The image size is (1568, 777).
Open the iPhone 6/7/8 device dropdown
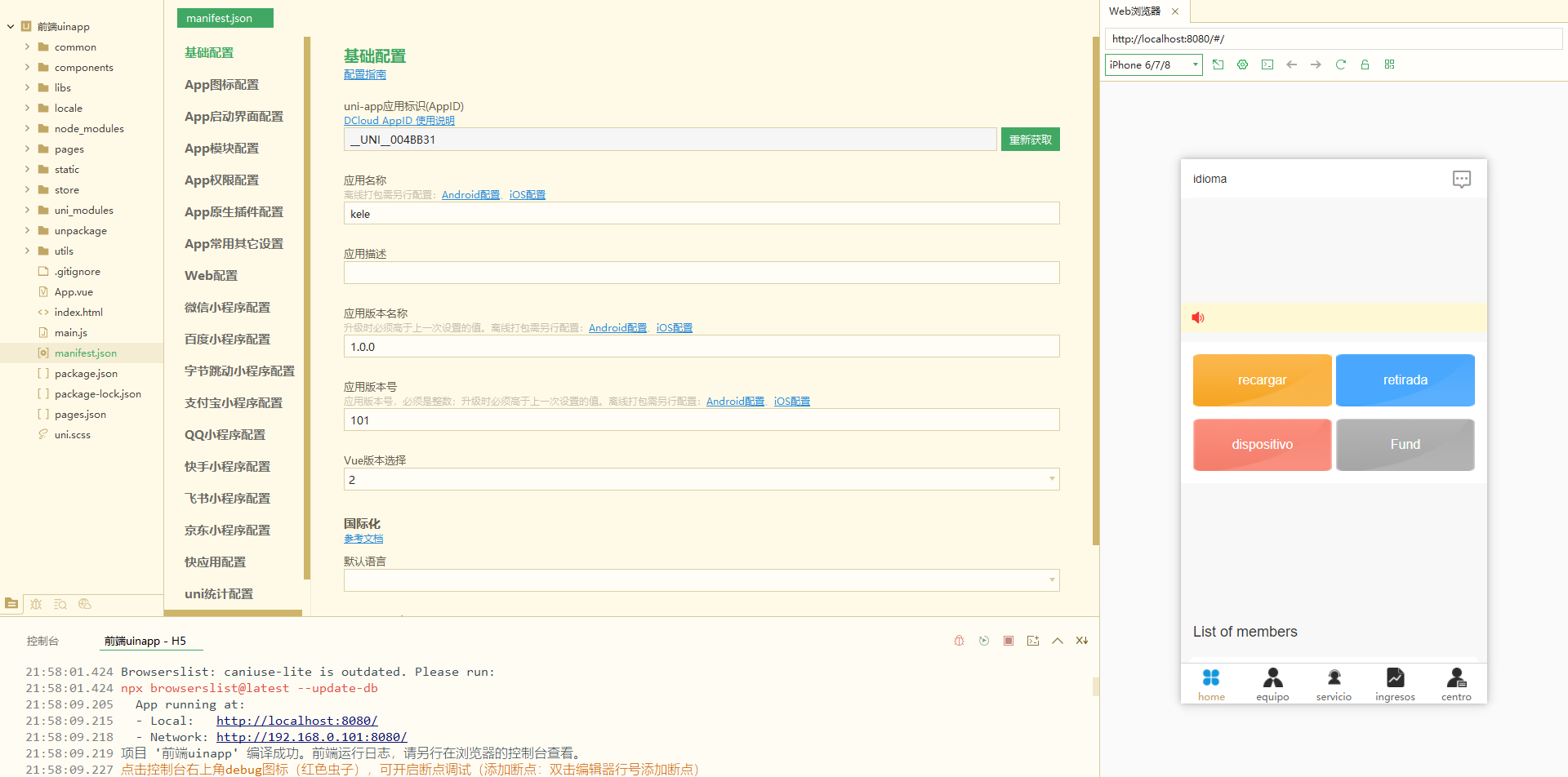[x=1153, y=64]
